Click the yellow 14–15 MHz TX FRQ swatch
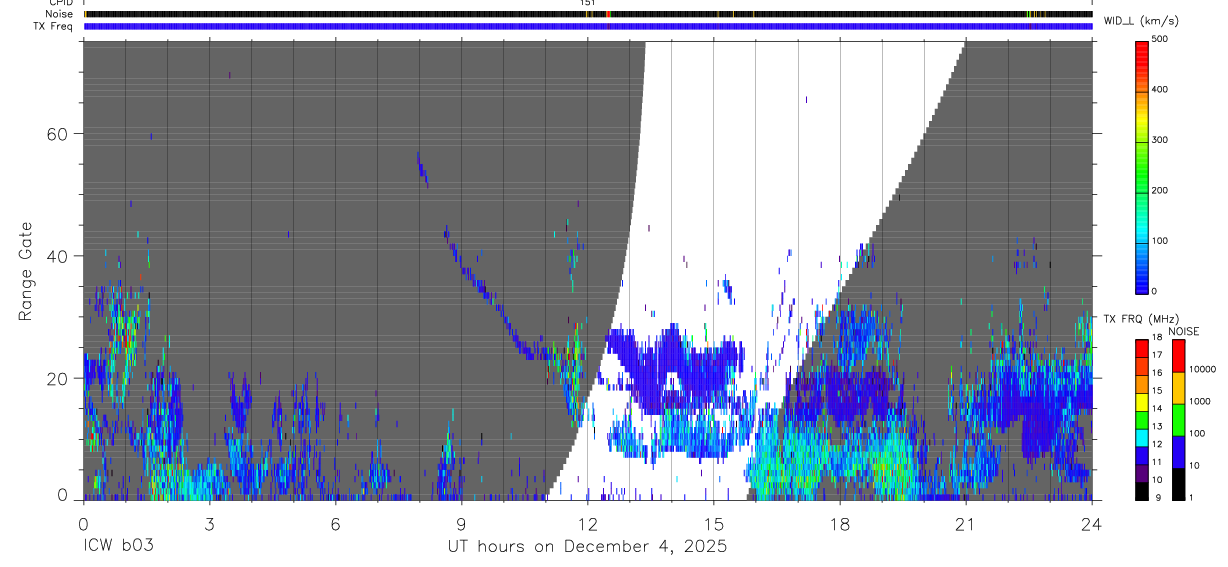1228x567 pixels. pos(1142,400)
